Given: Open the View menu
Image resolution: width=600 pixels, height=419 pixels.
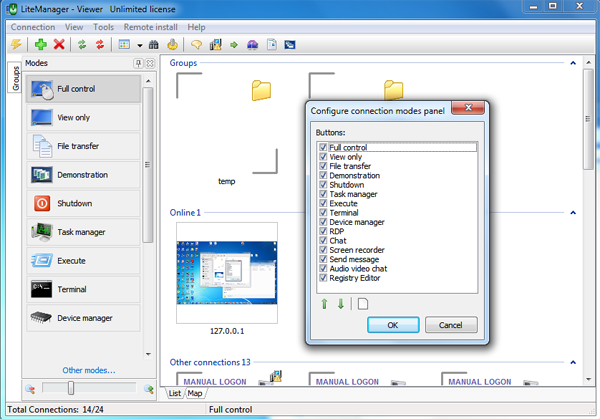Looking at the screenshot, I should [x=74, y=27].
